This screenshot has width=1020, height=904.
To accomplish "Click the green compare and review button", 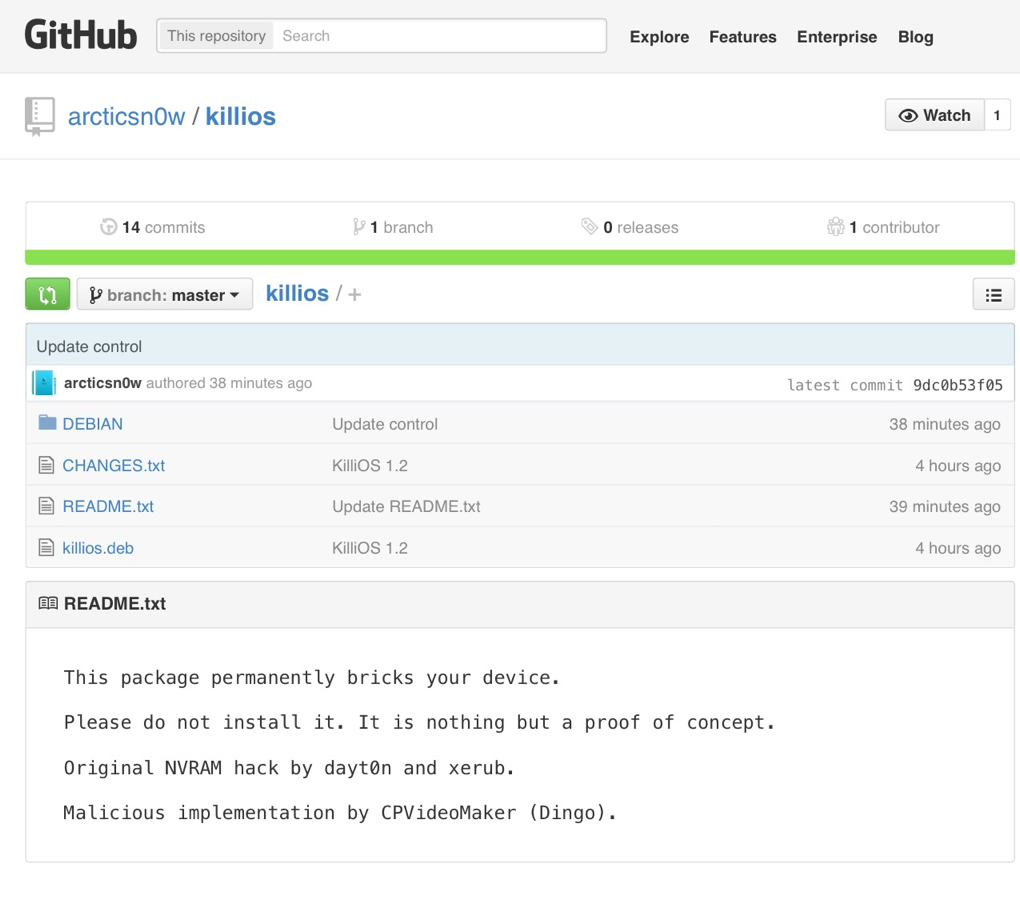I will pos(47,295).
